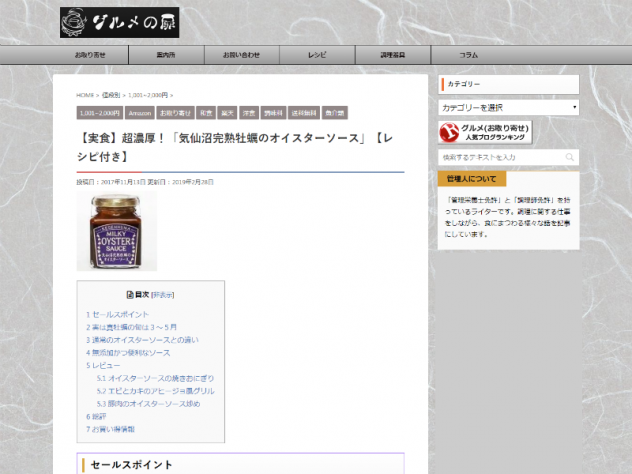Viewport: 632px width, 474px height.
Task: Jump to section 7 お買い得情報
Action: point(110,430)
